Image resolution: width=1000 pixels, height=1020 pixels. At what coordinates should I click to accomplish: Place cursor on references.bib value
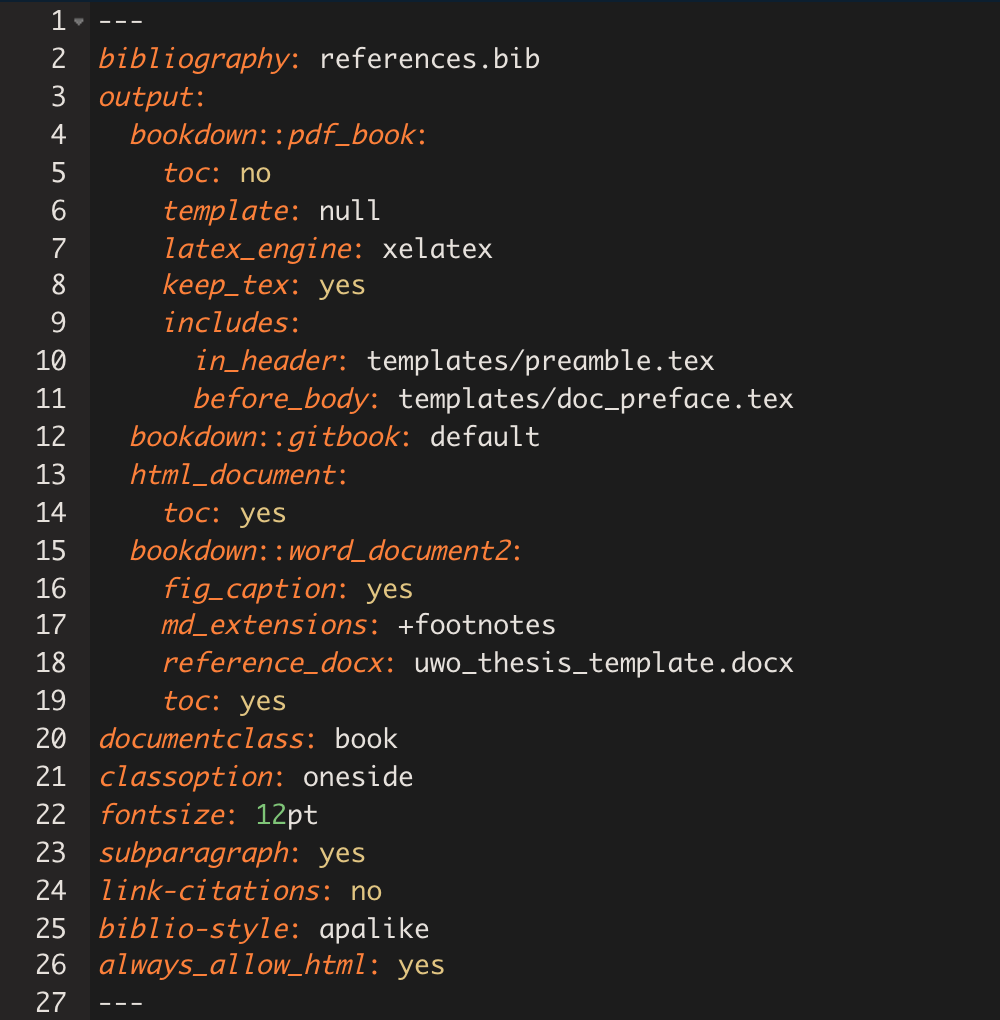pyautogui.click(x=429, y=59)
